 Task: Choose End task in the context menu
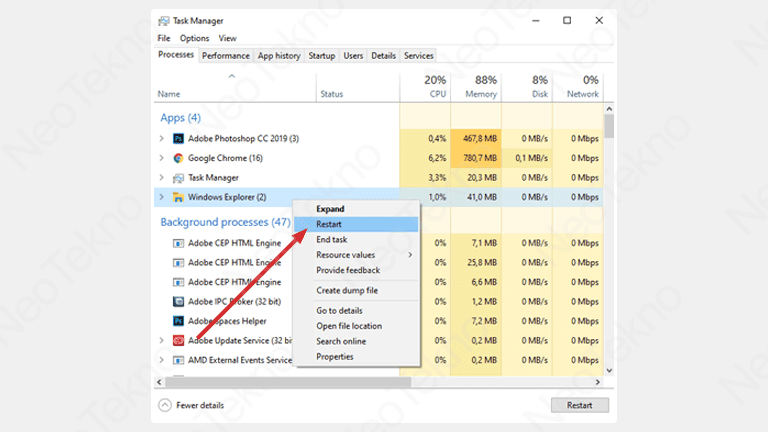coord(356,240)
